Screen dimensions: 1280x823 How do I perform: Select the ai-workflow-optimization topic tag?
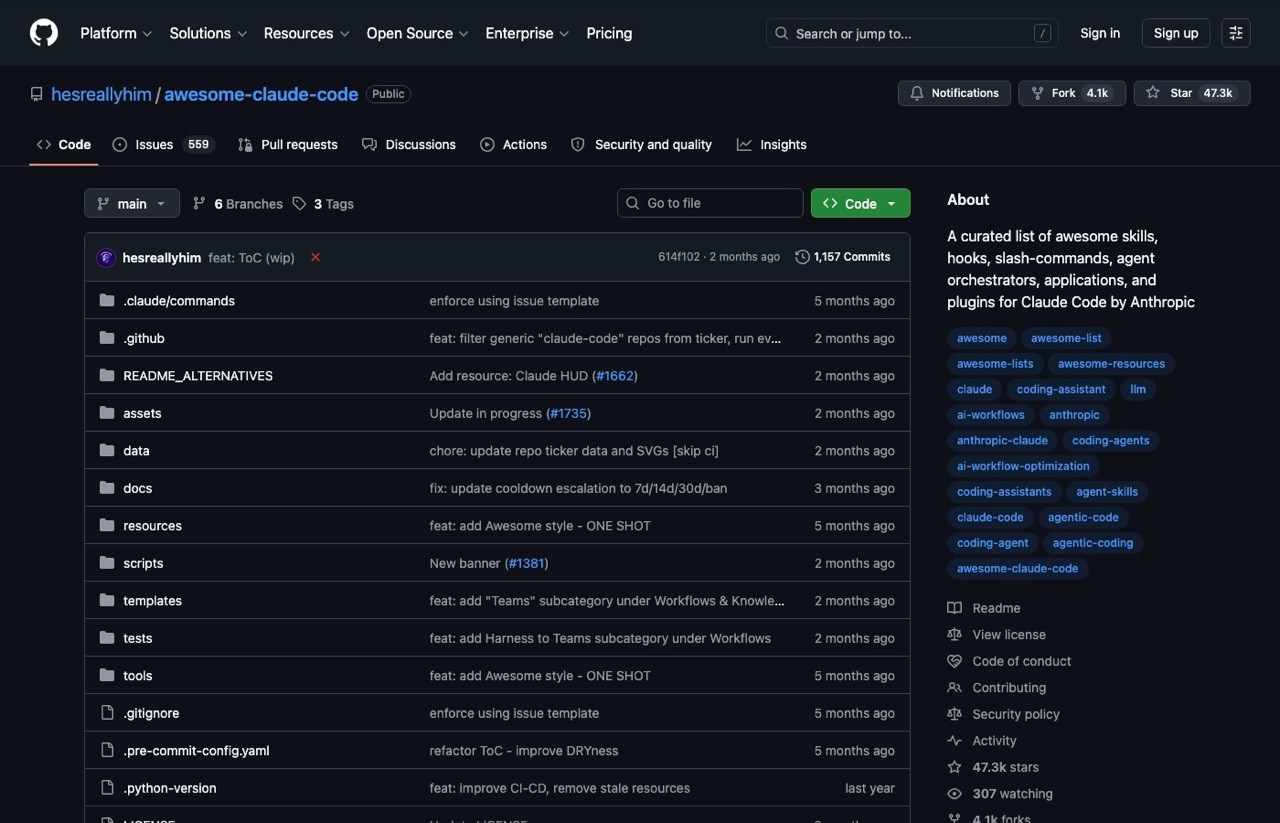click(x=1023, y=466)
